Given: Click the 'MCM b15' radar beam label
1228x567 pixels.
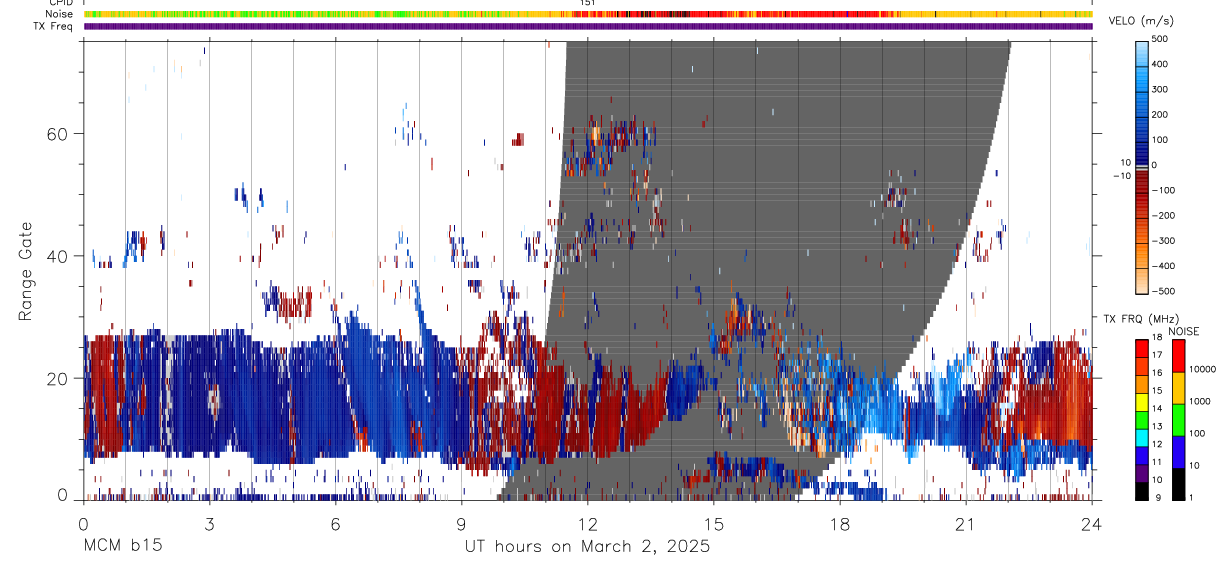Looking at the screenshot, I should pos(121,546).
